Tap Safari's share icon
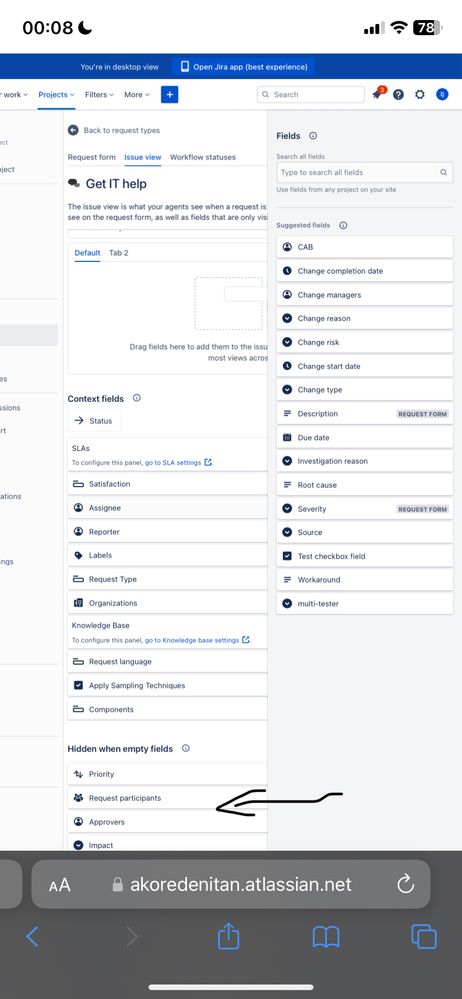This screenshot has width=462, height=999. click(228, 936)
